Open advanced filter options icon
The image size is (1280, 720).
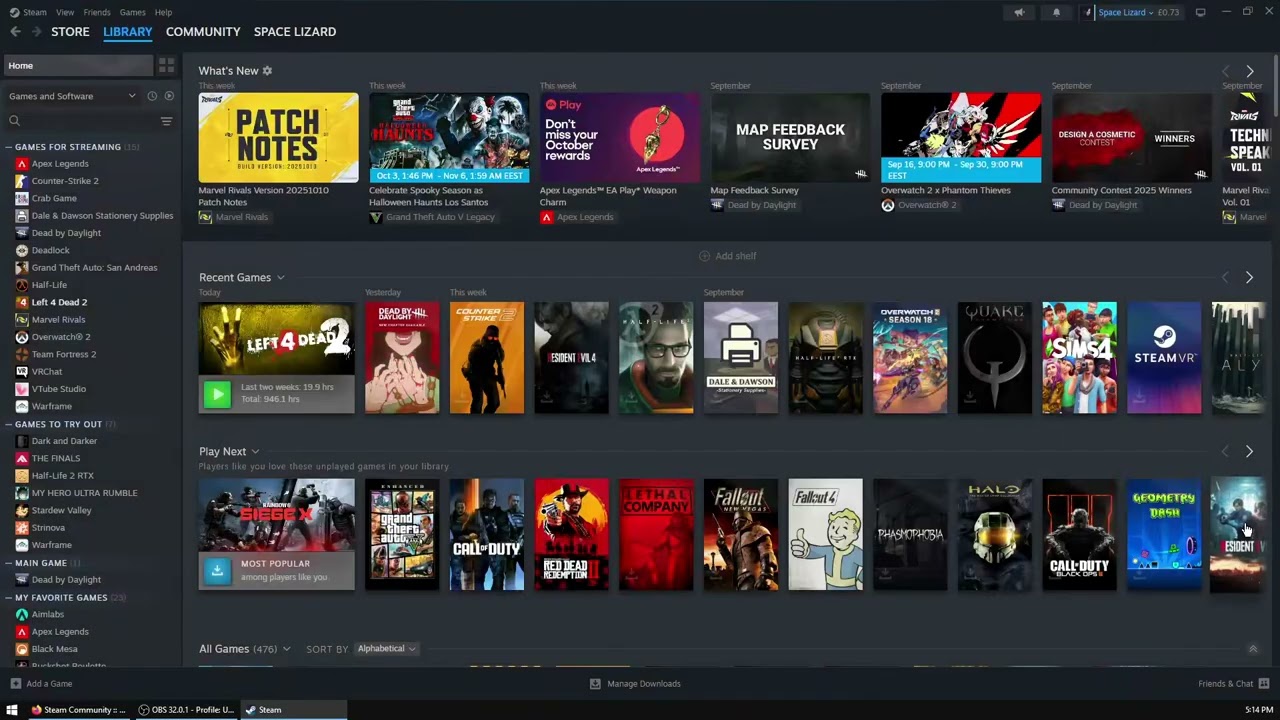(x=166, y=121)
